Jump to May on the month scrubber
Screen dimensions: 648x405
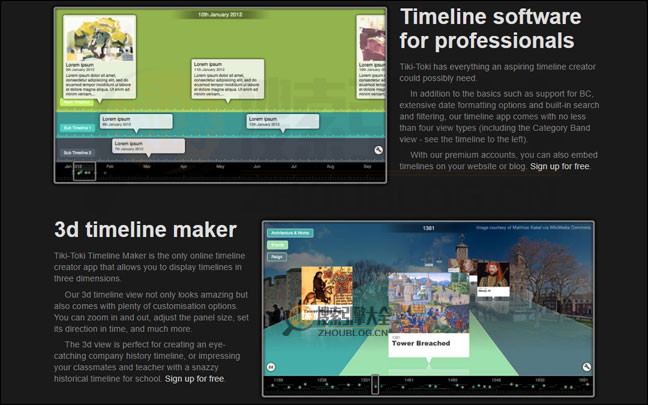click(220, 167)
